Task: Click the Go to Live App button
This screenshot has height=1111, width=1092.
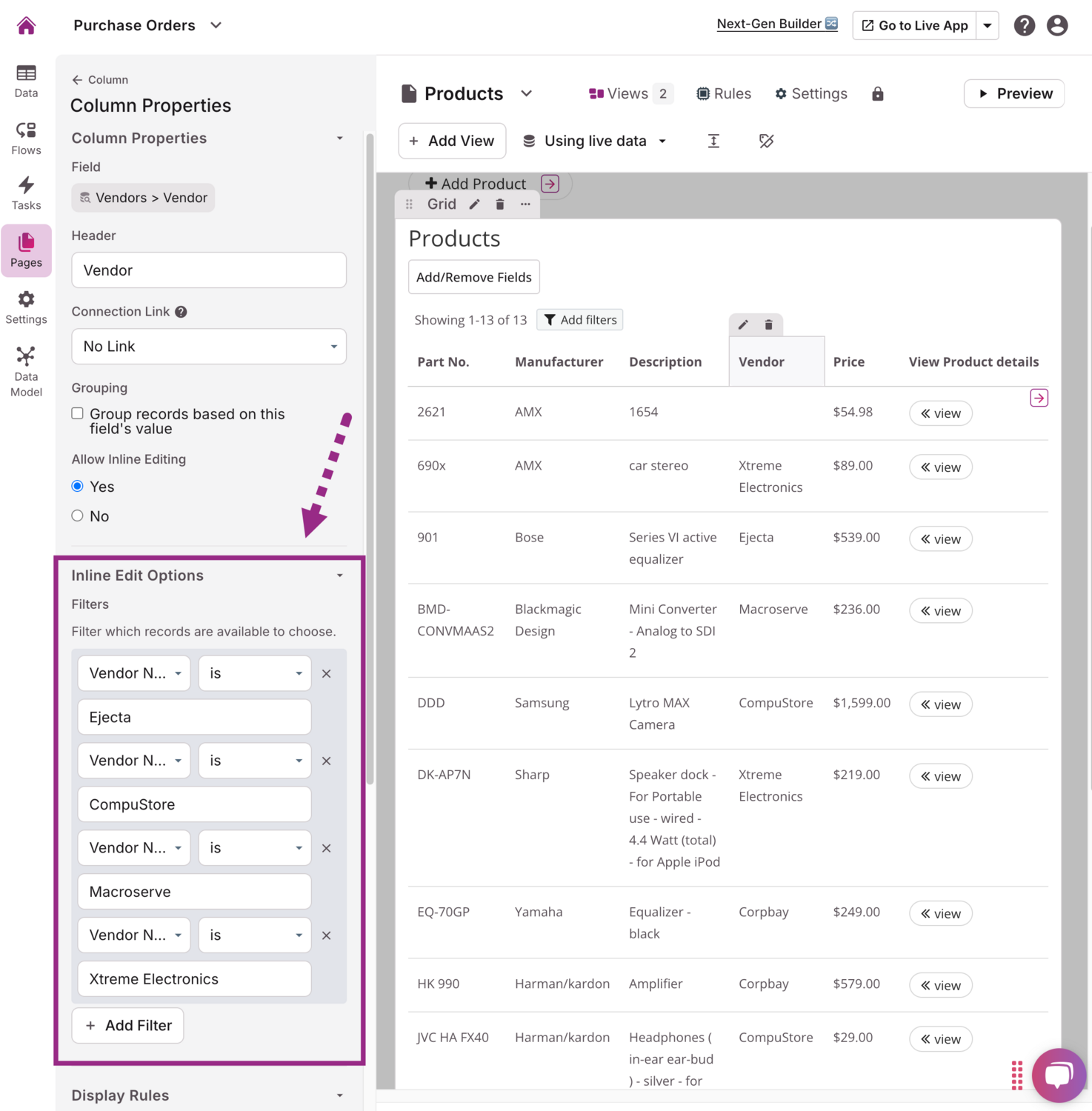Action: [x=915, y=26]
